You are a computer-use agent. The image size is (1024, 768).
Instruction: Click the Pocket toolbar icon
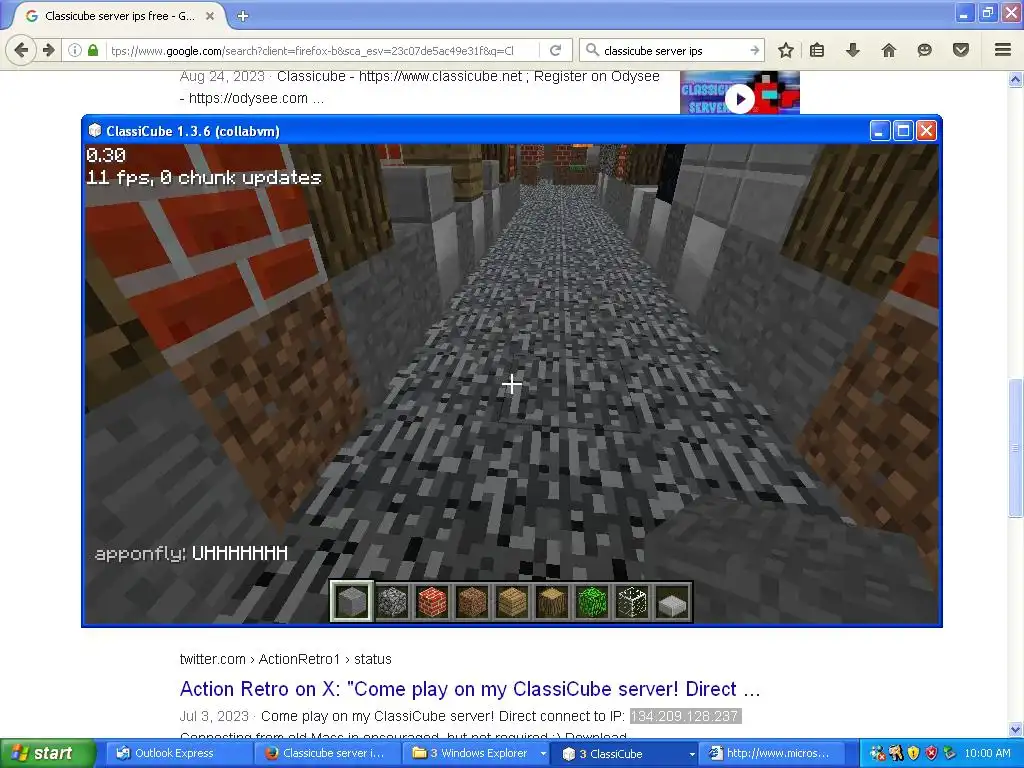pyautogui.click(x=961, y=50)
